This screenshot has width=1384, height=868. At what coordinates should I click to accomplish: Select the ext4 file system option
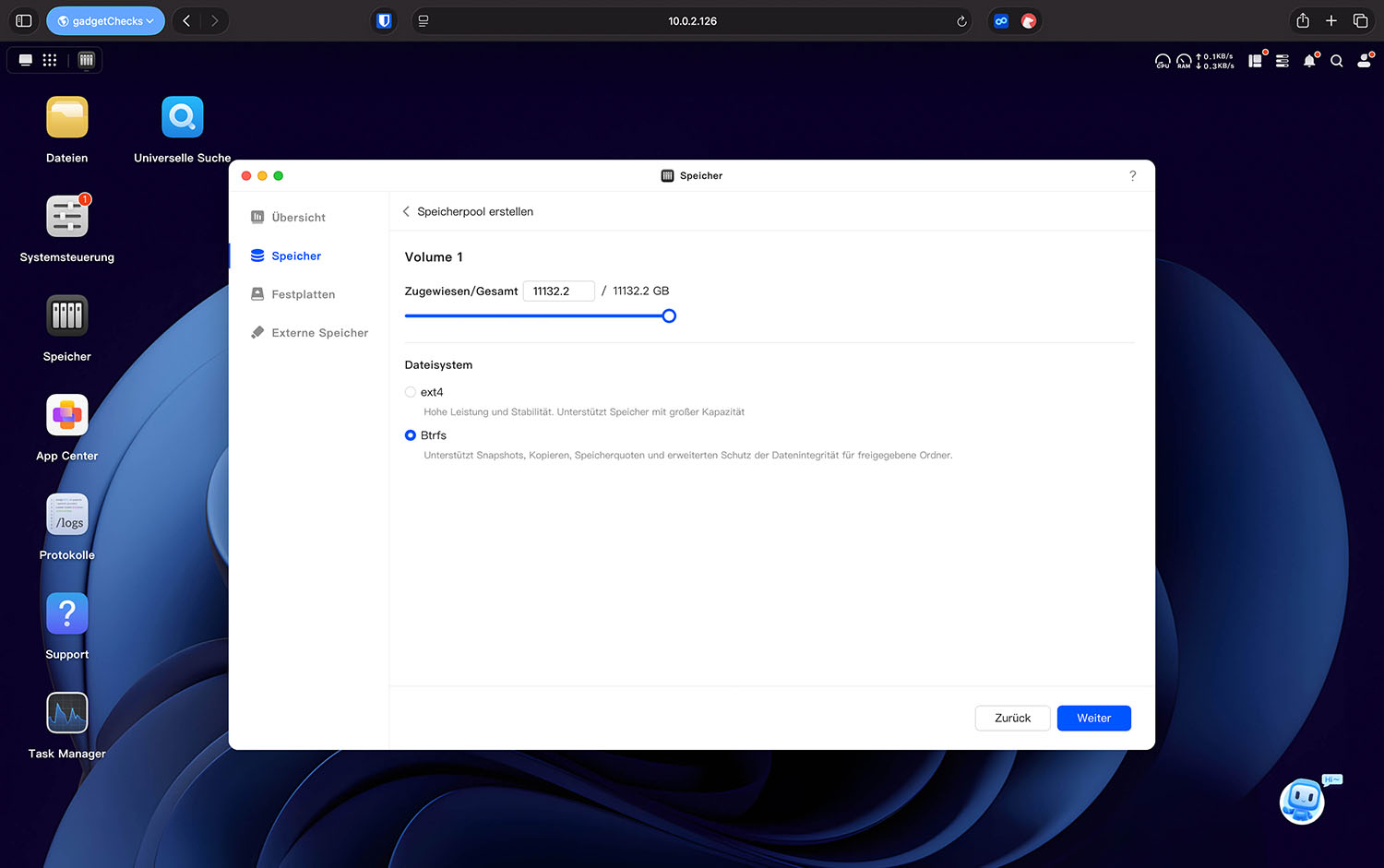(411, 392)
